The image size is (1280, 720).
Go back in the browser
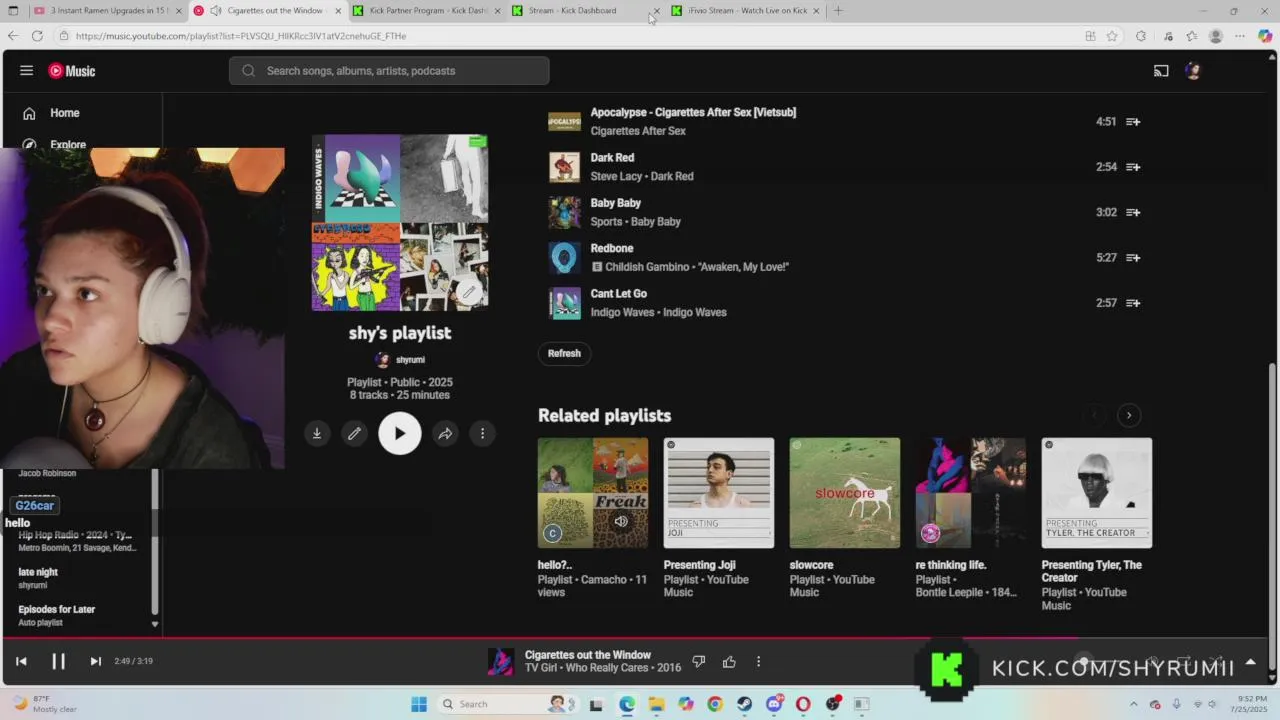(x=12, y=36)
